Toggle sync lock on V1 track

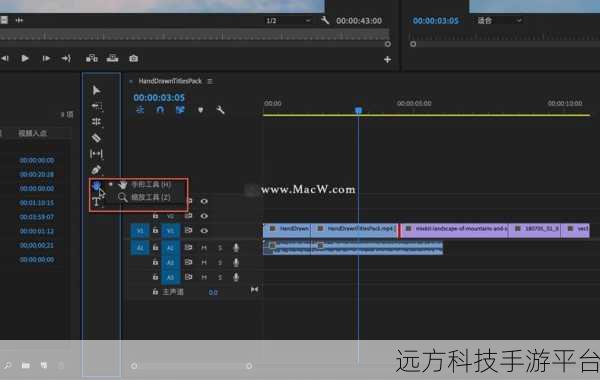[188, 230]
